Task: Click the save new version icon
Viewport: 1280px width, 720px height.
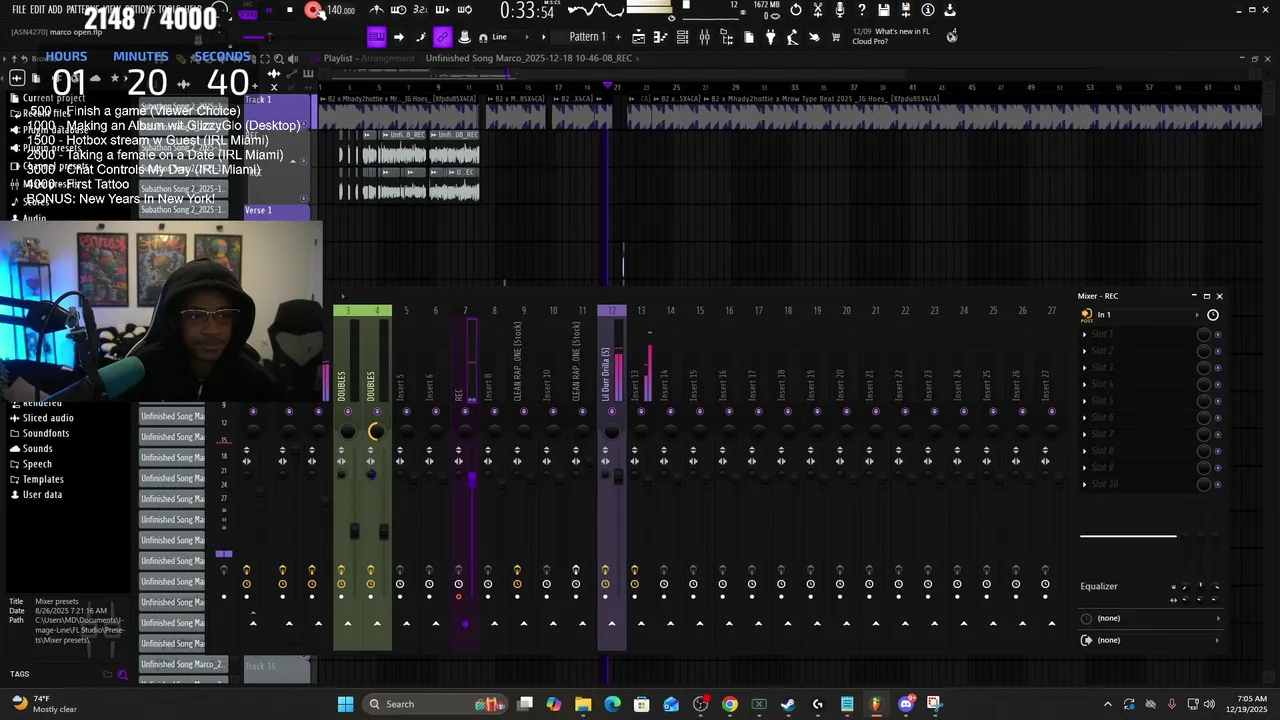Action: 906,10
